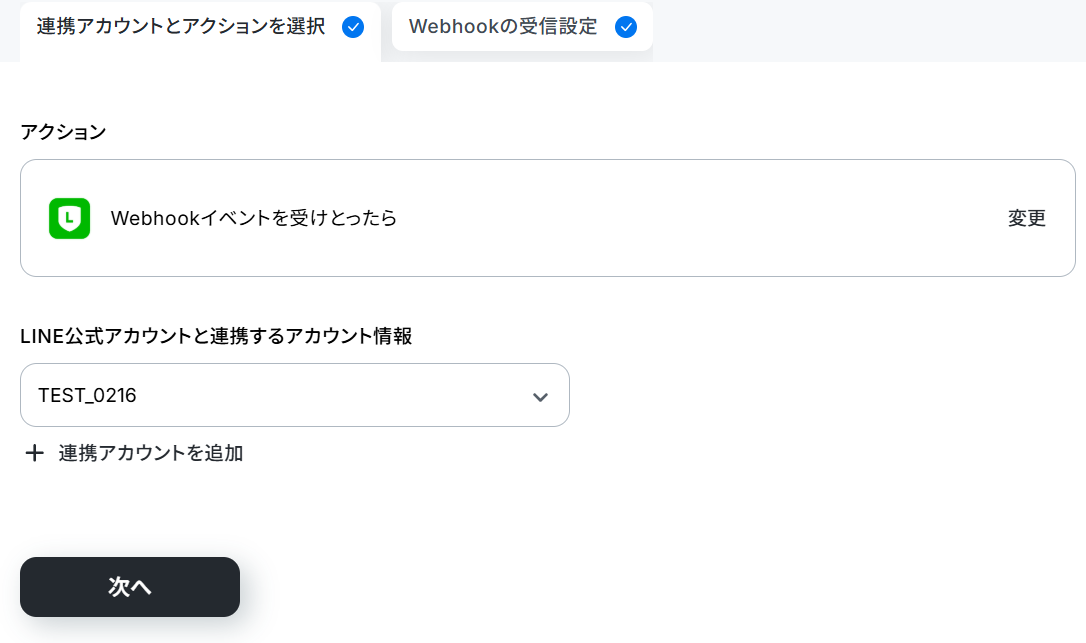
Task: Click the 連携アカウントを追加 link text
Action: [151, 453]
